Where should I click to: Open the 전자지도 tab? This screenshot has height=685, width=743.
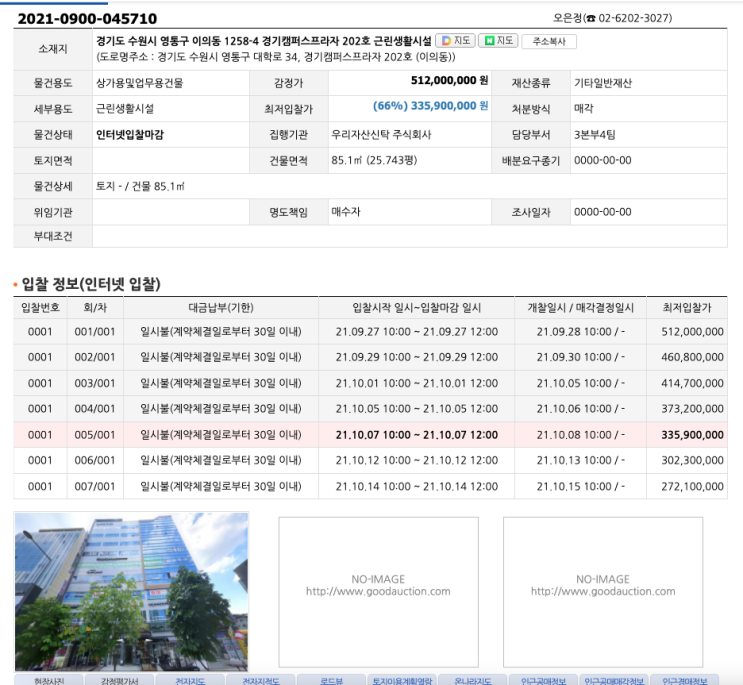[190, 680]
